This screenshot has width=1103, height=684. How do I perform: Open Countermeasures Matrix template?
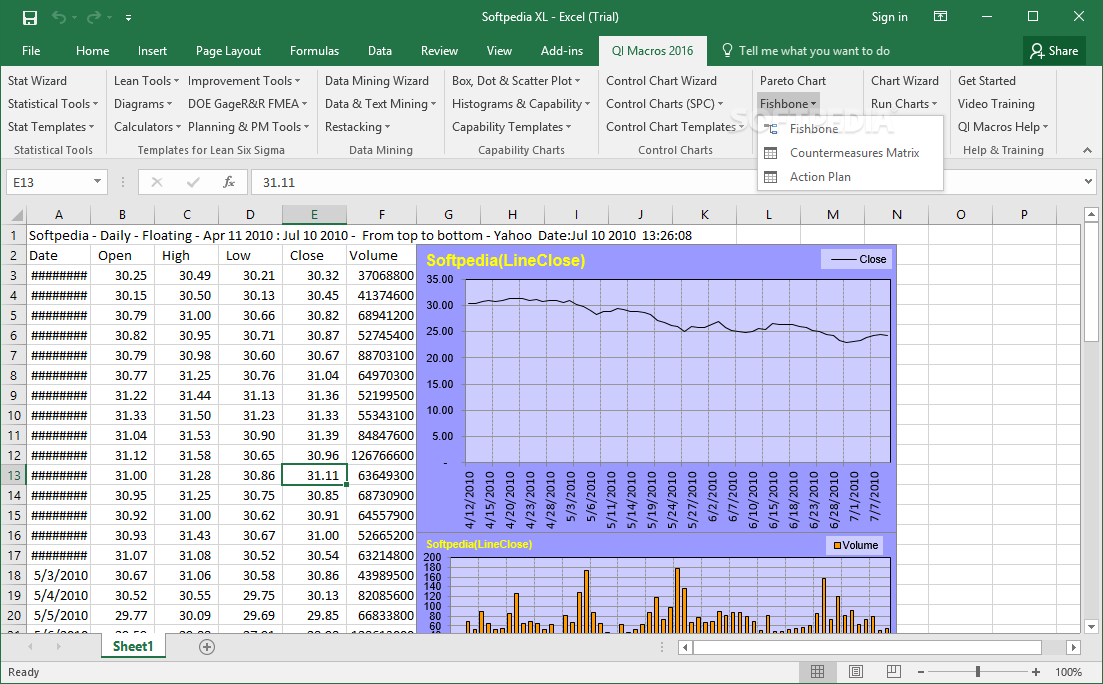[x=853, y=153]
